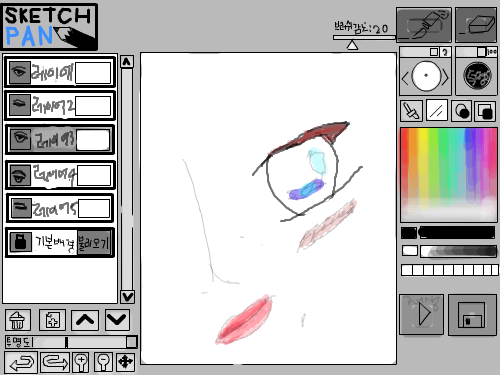Click brush sensitivity slider triangle handle
The height and width of the screenshot is (375, 500).
[x=352, y=45]
